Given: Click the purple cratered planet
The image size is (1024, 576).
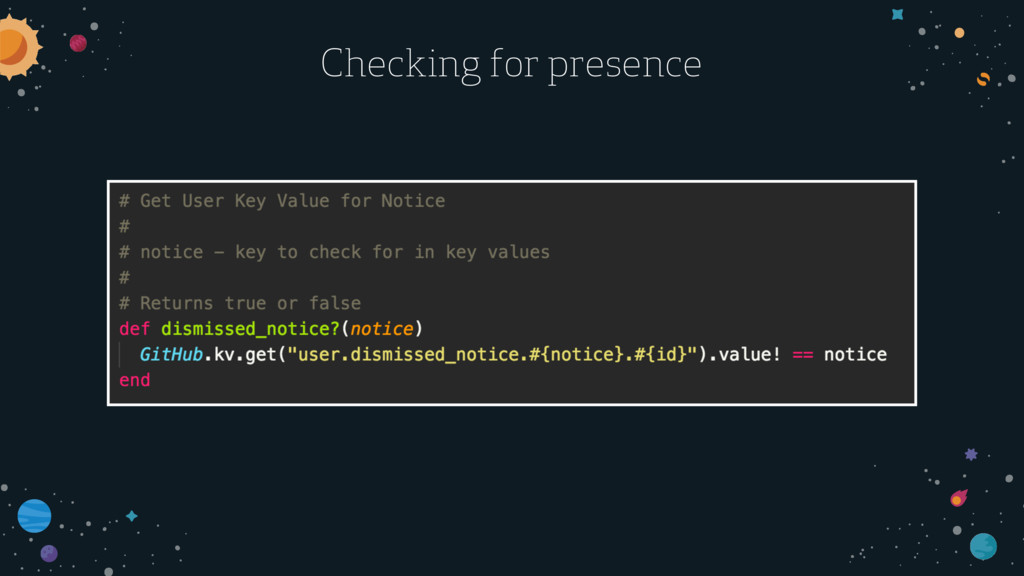Looking at the screenshot, I should pos(49,553).
